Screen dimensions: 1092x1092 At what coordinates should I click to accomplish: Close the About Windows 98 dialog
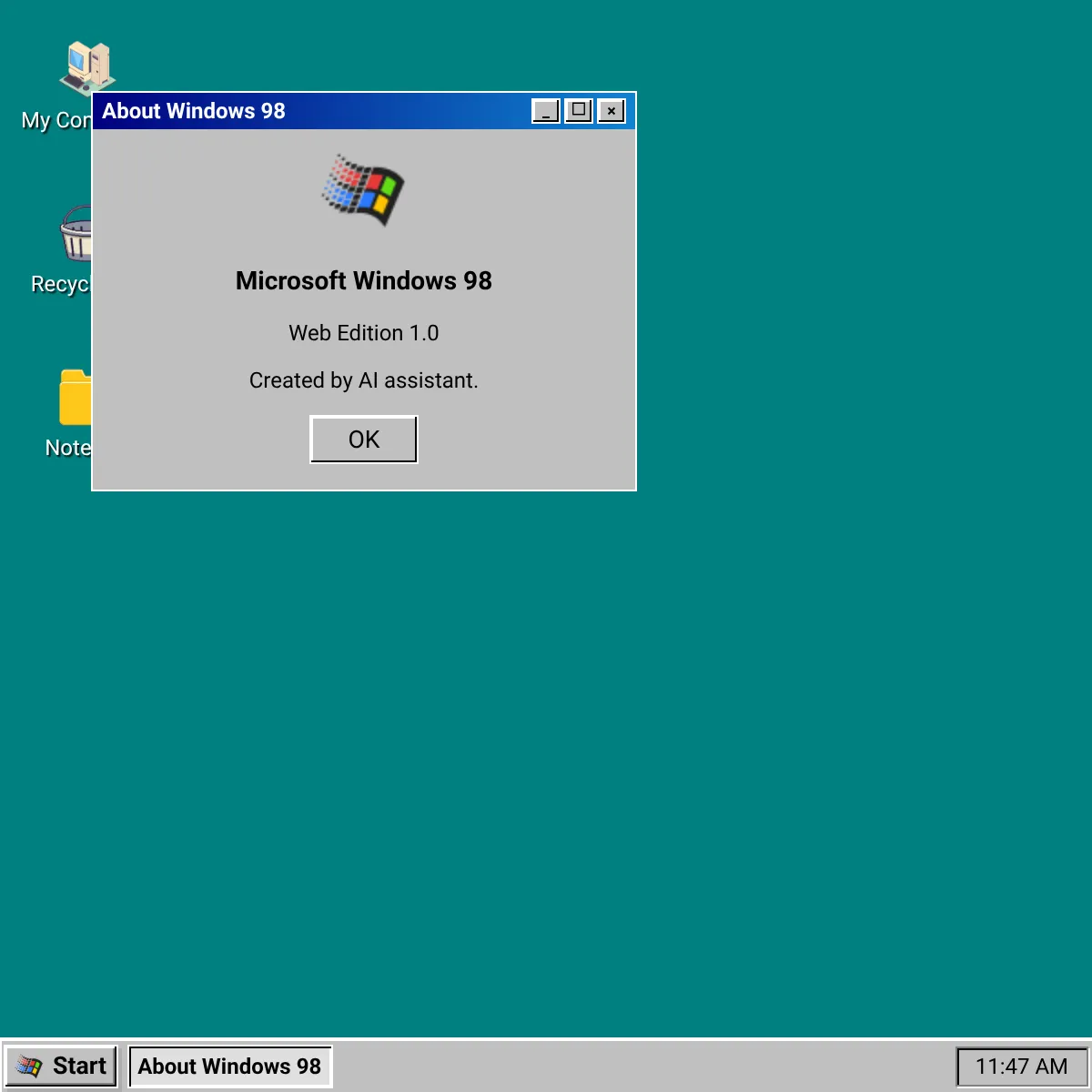point(612,111)
